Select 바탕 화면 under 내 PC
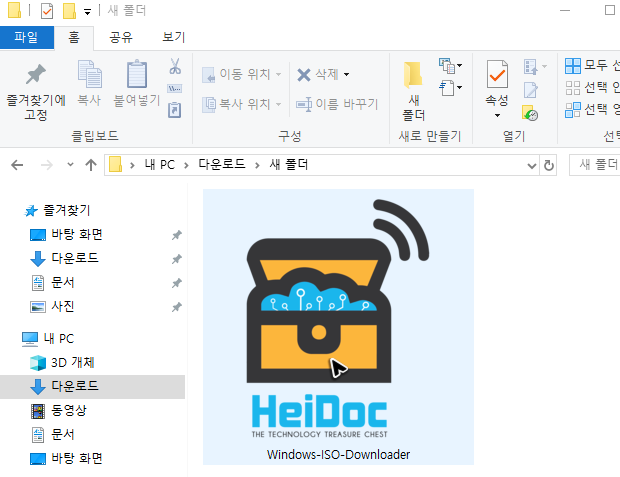This screenshot has height=477, width=620. (77, 458)
